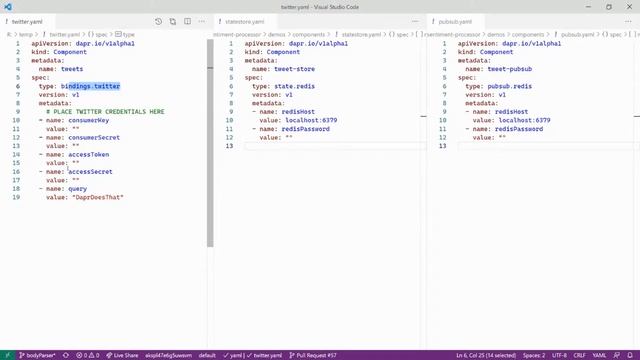Restore down the VS Code window

pos(609,7)
